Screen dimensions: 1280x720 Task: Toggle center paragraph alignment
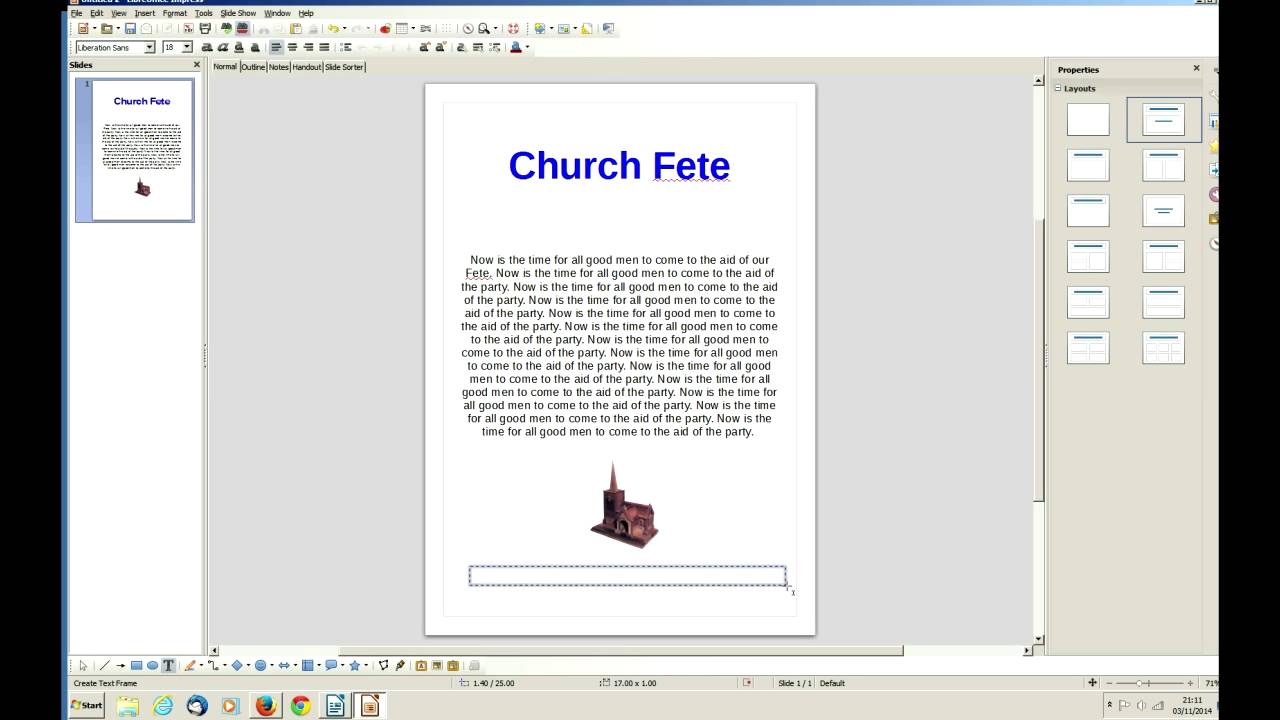tap(293, 47)
